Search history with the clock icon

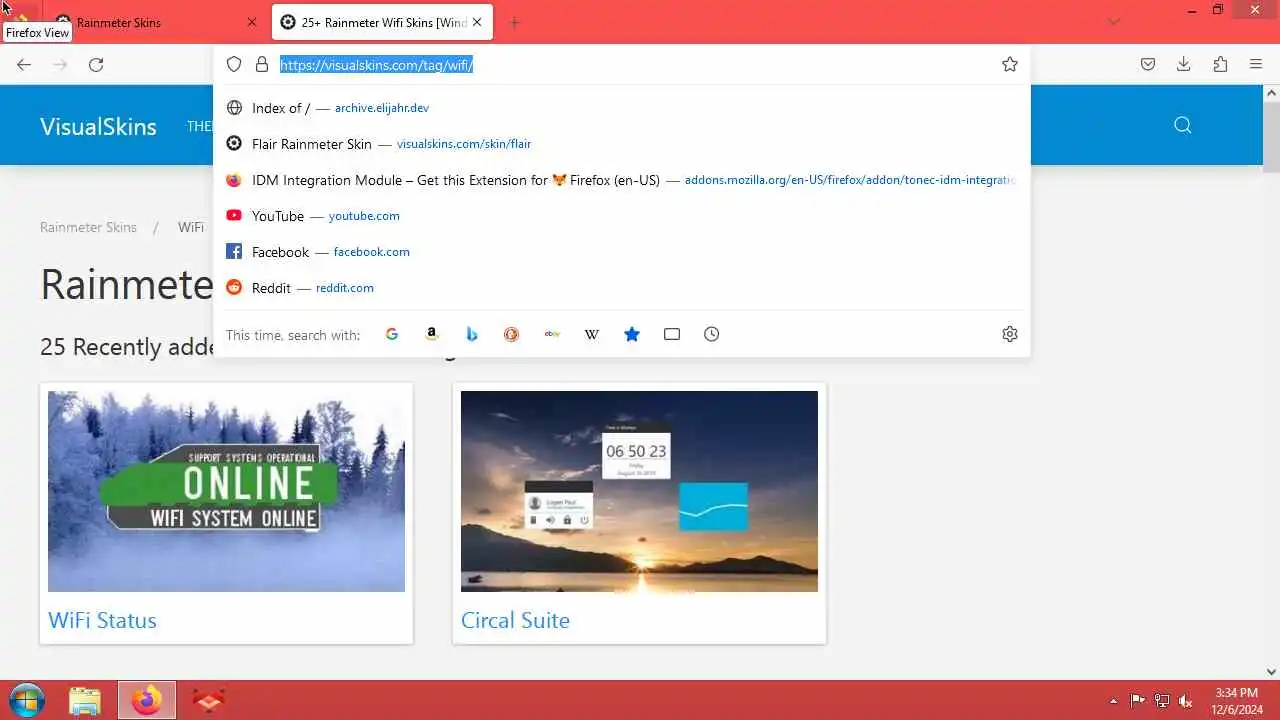point(712,334)
